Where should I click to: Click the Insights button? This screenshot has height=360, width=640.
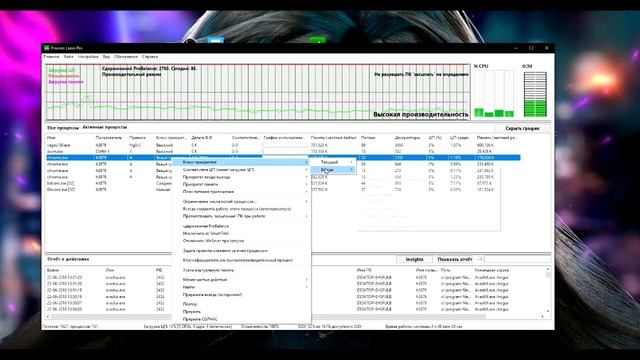tap(414, 259)
